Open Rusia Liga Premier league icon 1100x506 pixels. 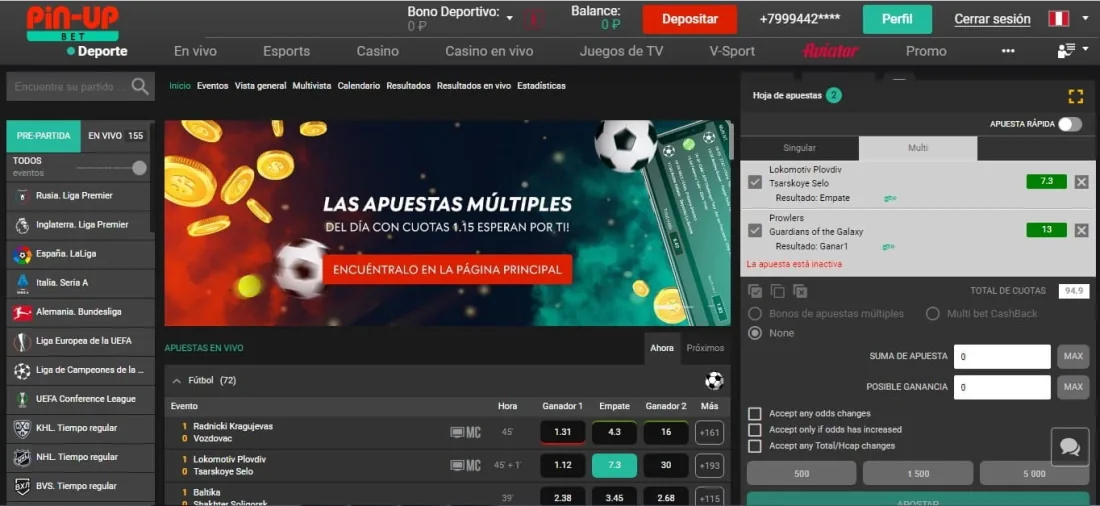coord(22,196)
